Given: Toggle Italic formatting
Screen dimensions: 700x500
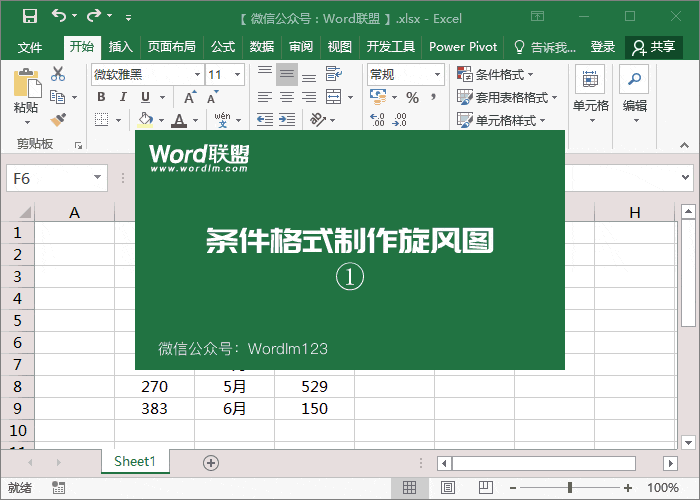Looking at the screenshot, I should pos(123,97).
